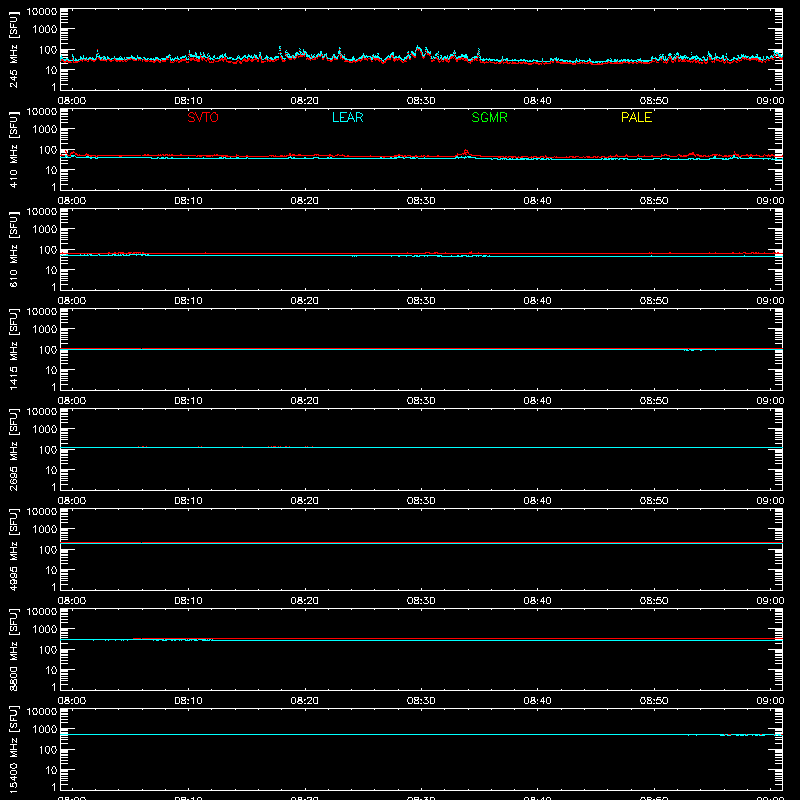
Task: Click the 10 label on 1415 MHz axis
Action: [51, 370]
